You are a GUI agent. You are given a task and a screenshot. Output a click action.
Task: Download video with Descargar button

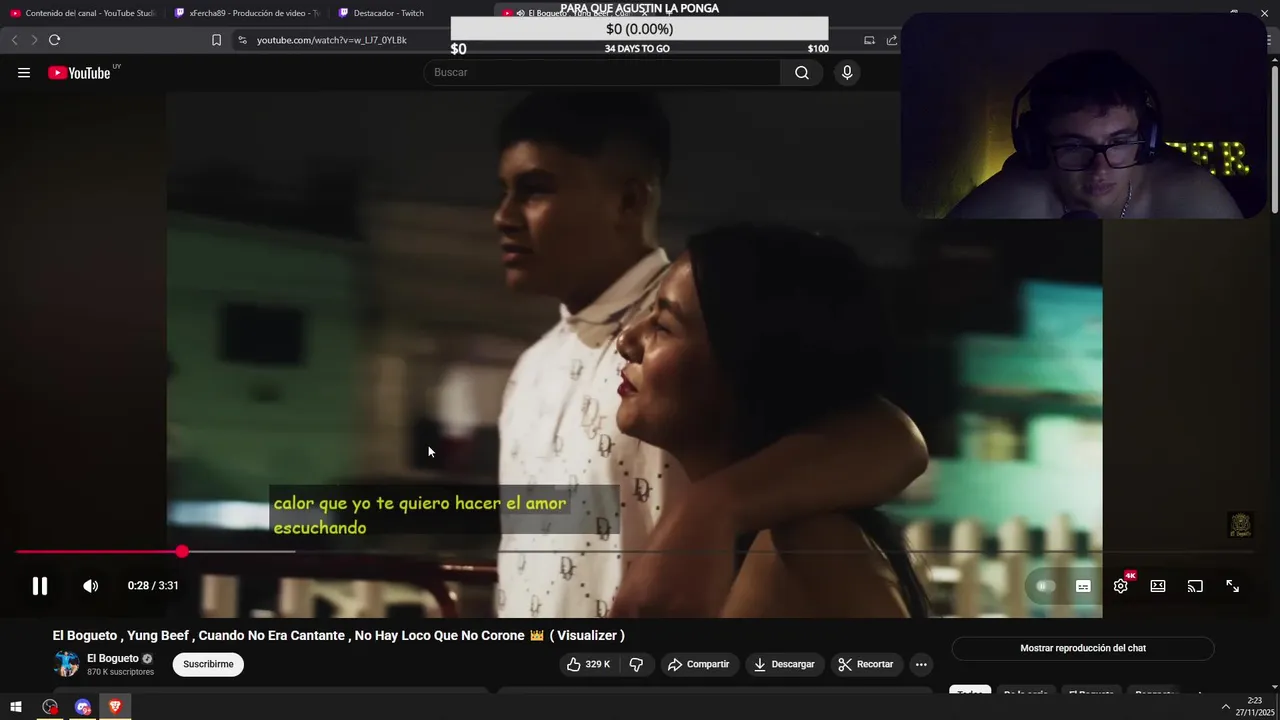pyautogui.click(x=784, y=664)
